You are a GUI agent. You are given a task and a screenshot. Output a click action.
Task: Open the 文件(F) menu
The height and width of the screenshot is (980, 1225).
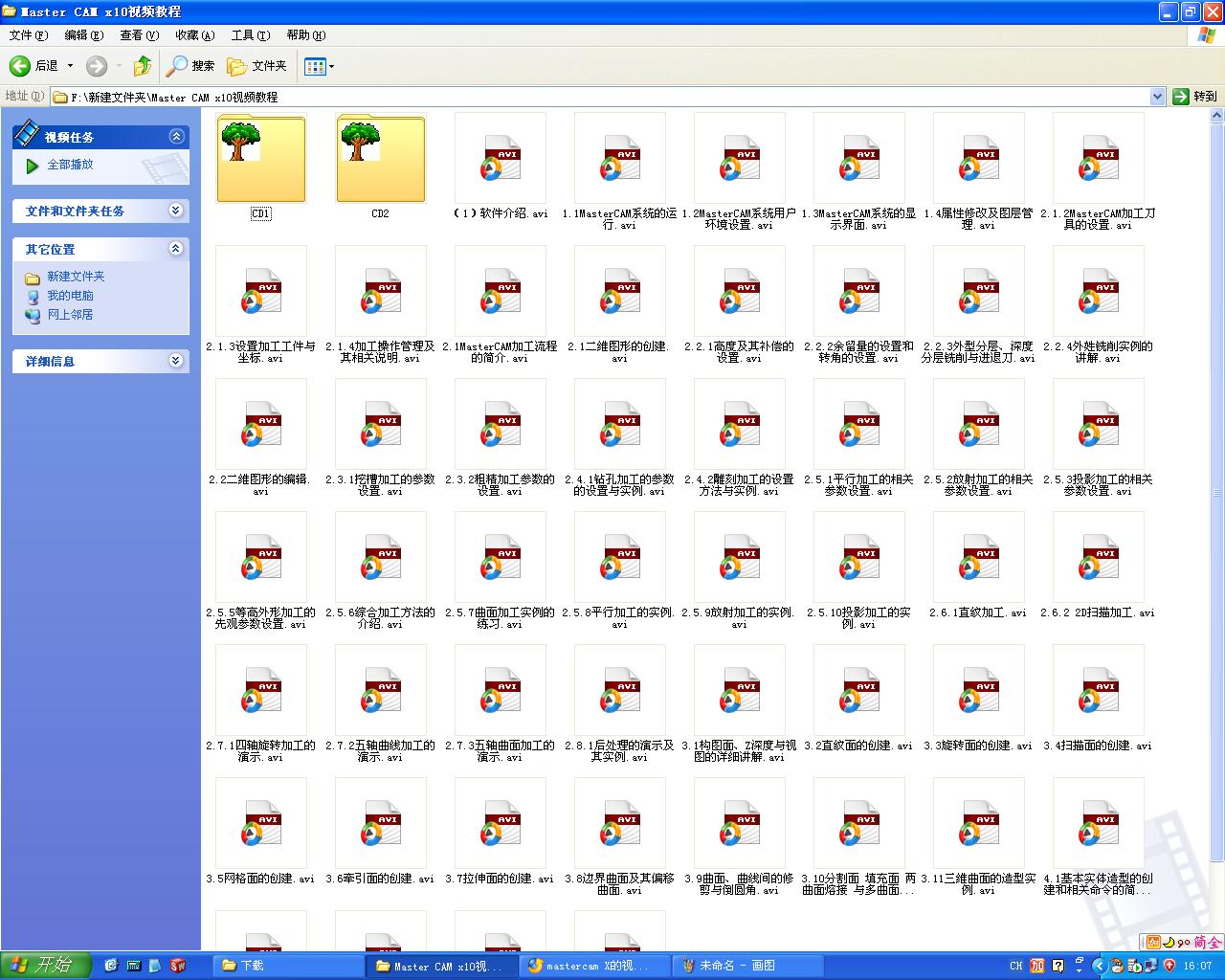point(29,35)
